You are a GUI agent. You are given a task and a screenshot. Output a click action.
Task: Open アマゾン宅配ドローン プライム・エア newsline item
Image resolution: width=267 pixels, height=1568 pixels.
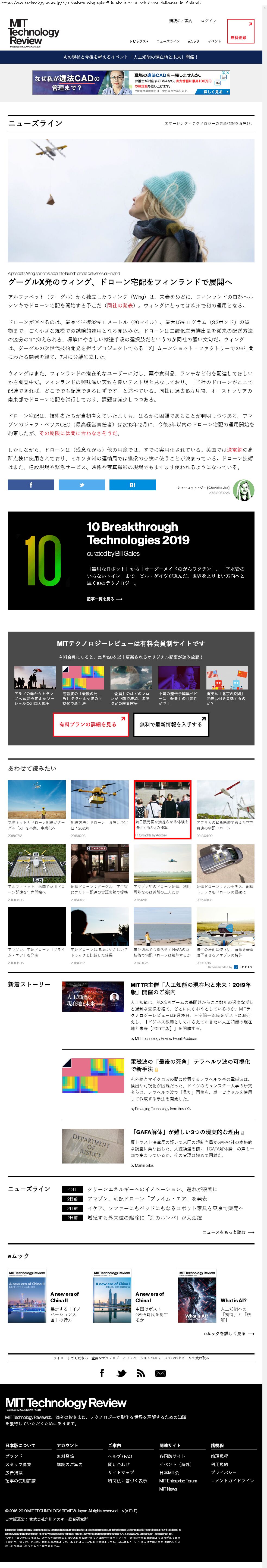(147, 1199)
